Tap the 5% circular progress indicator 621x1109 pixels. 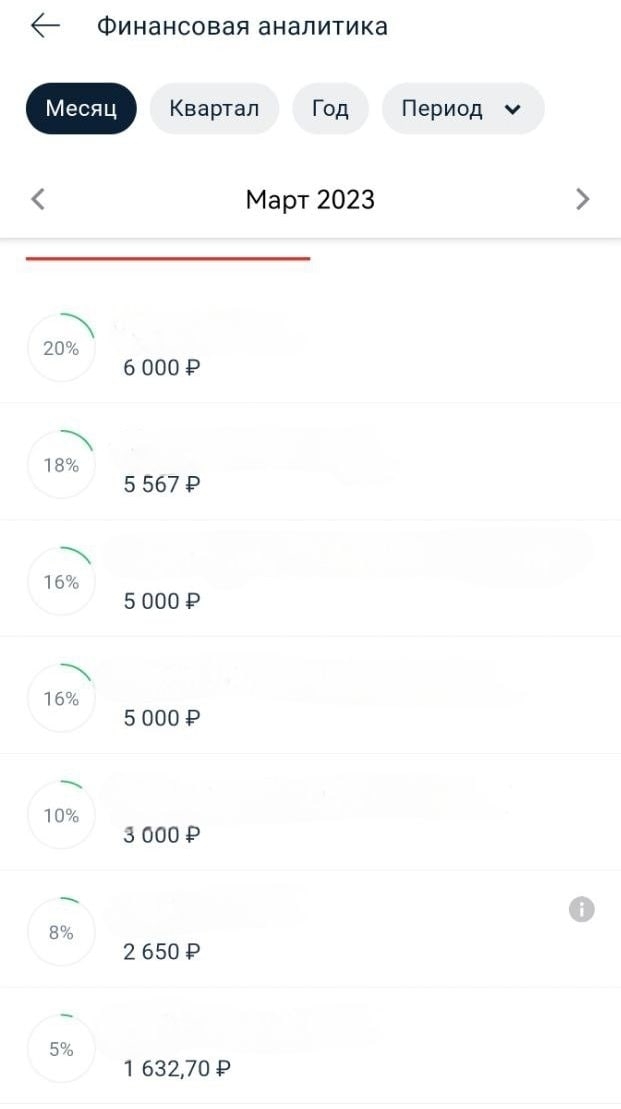pos(61,1049)
